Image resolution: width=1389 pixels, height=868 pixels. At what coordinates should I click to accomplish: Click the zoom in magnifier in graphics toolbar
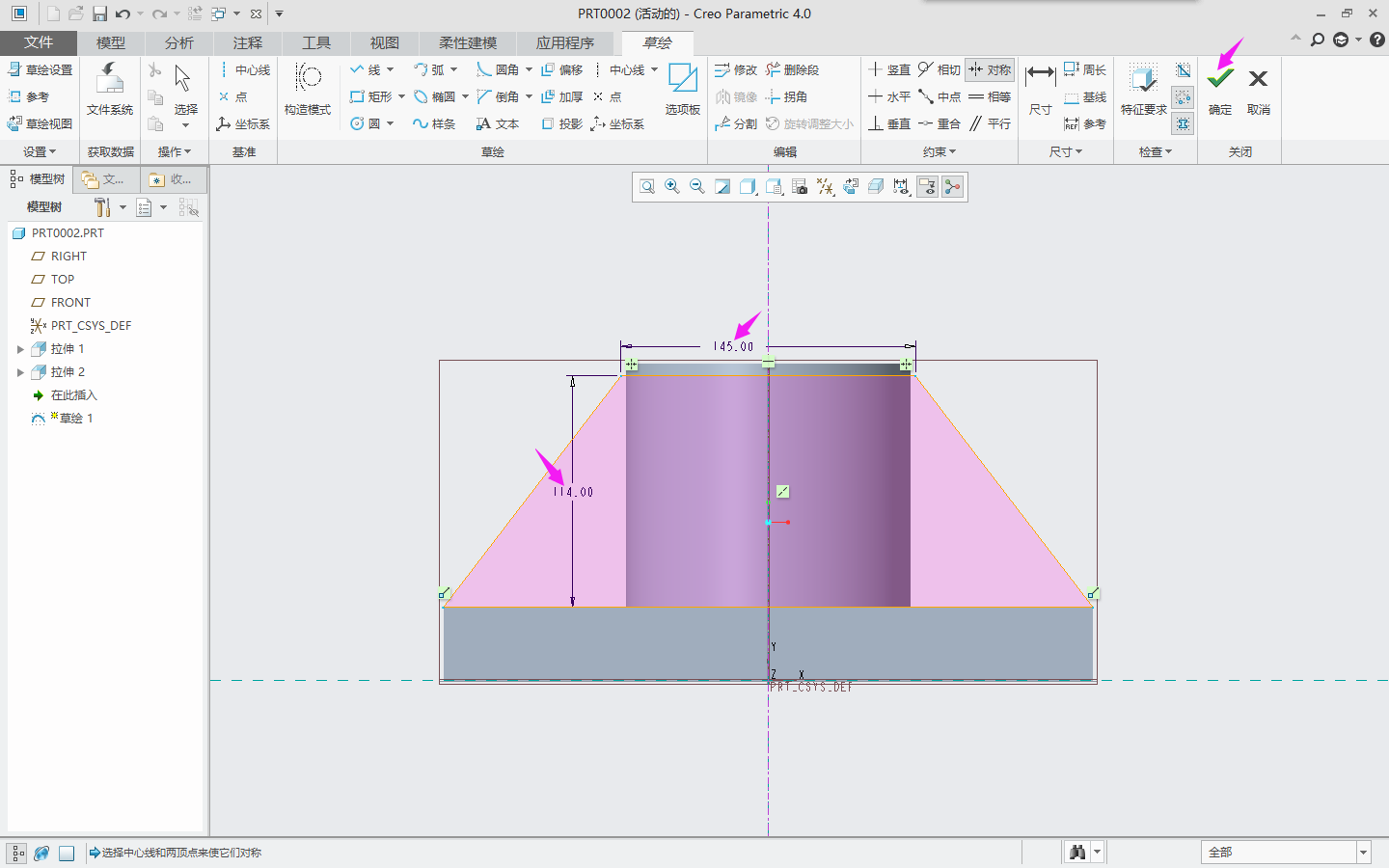pos(672,187)
